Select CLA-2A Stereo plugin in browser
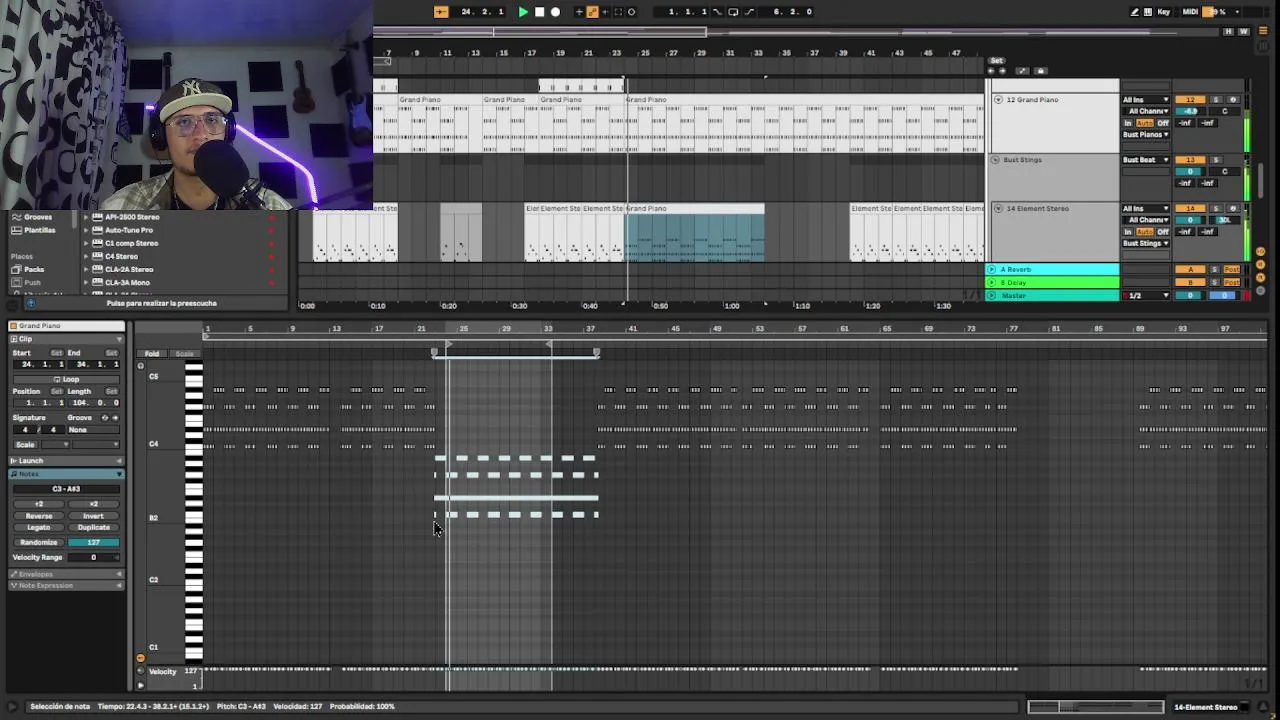Image resolution: width=1280 pixels, height=720 pixels. (129, 270)
